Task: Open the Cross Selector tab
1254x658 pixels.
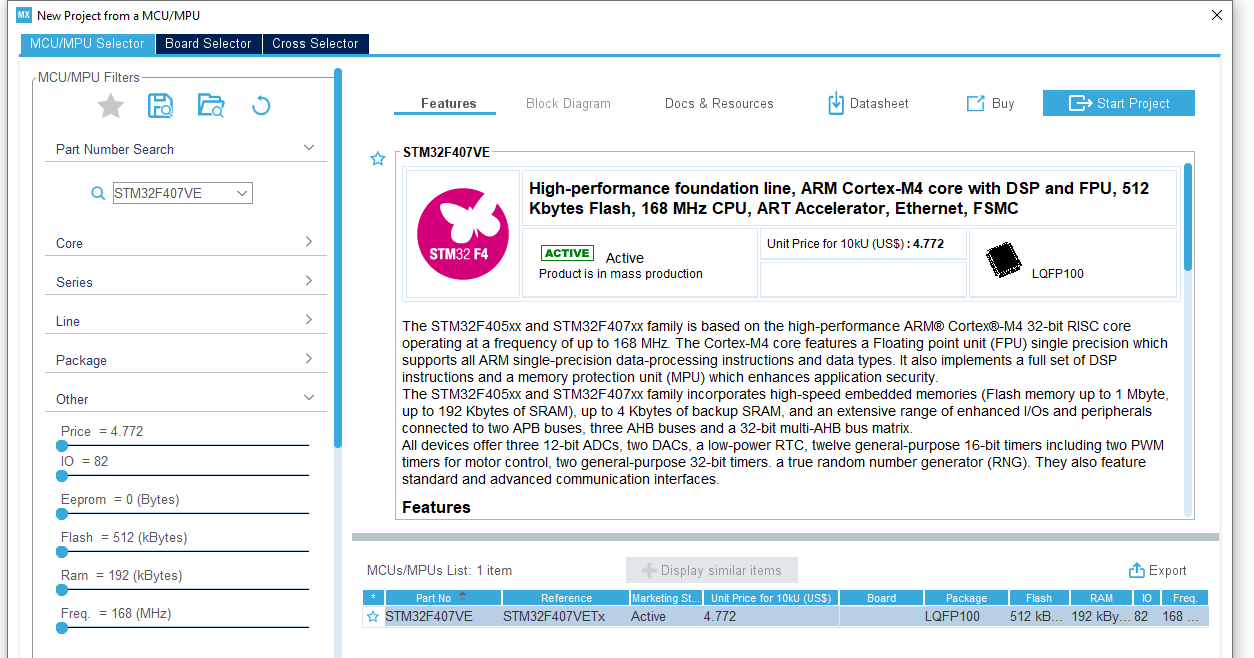Action: pyautogui.click(x=315, y=44)
